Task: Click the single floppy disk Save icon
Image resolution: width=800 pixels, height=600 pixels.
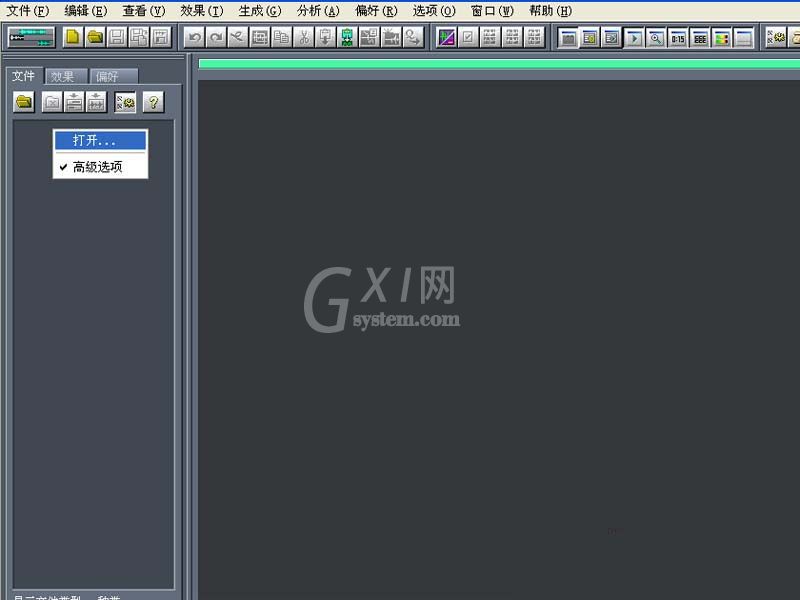Action: (x=117, y=37)
